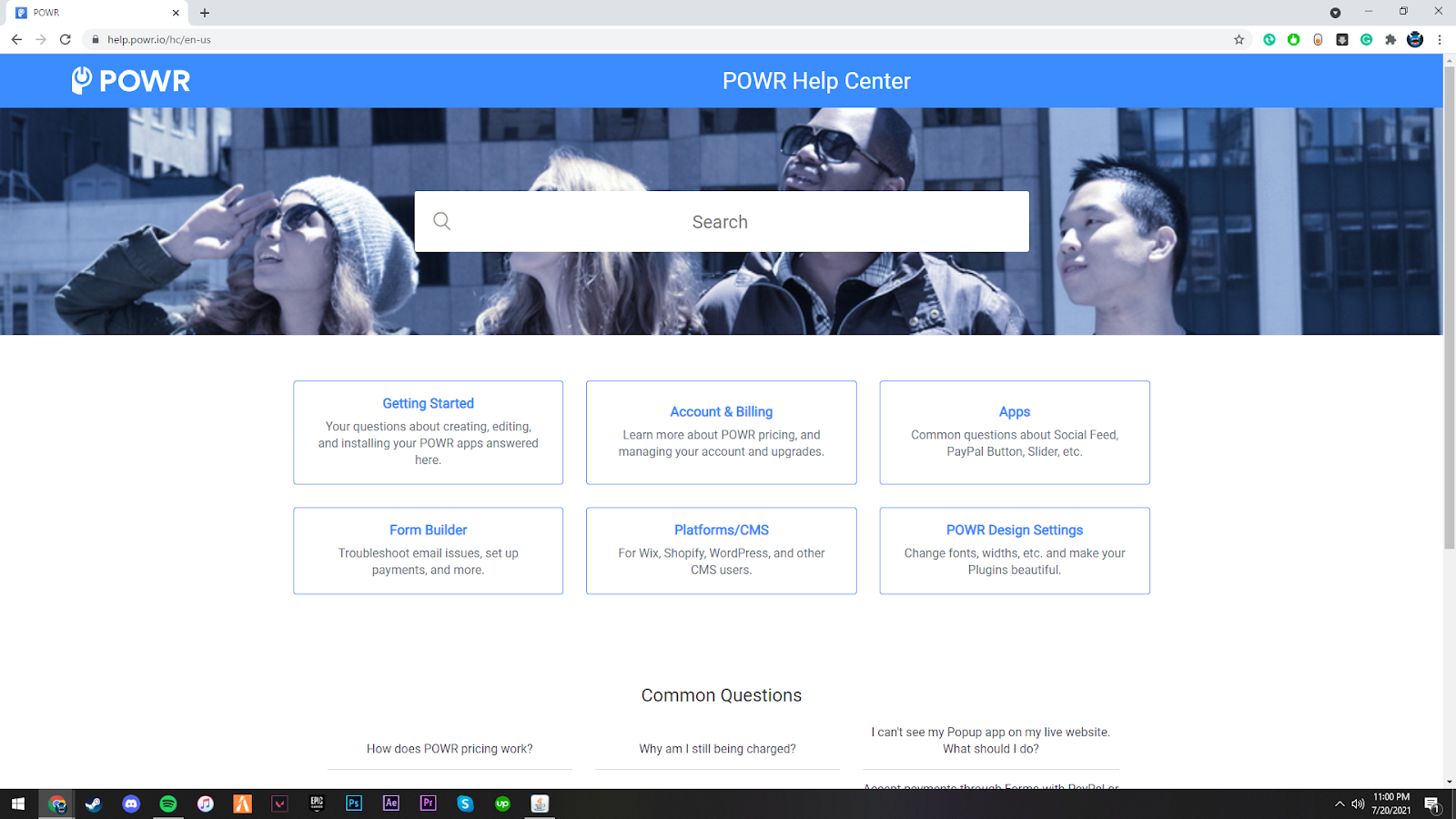
Task: Open 'How does POWR pricing work?' question
Action: pyautogui.click(x=450, y=749)
